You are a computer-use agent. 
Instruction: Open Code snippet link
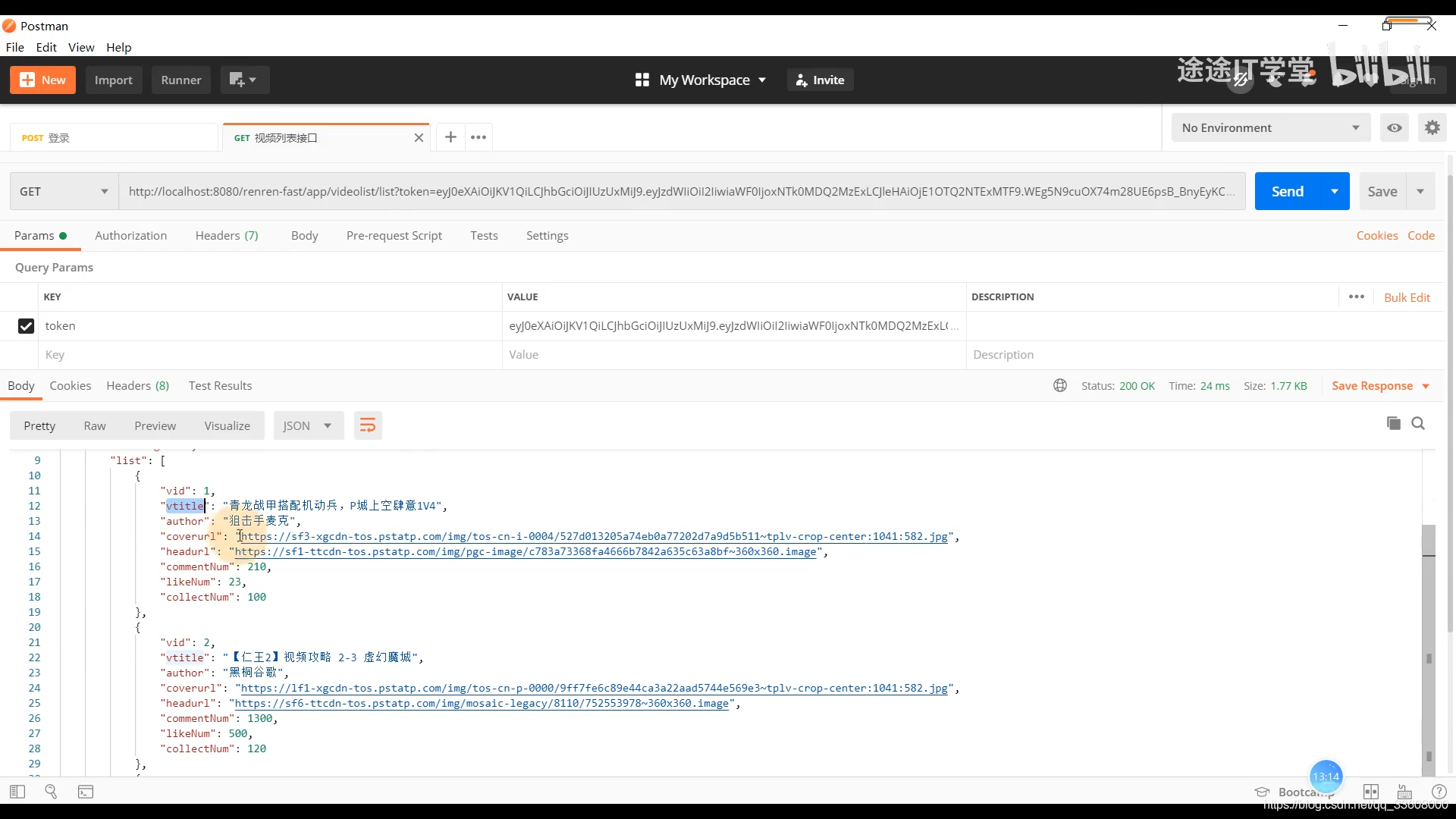[x=1421, y=236]
